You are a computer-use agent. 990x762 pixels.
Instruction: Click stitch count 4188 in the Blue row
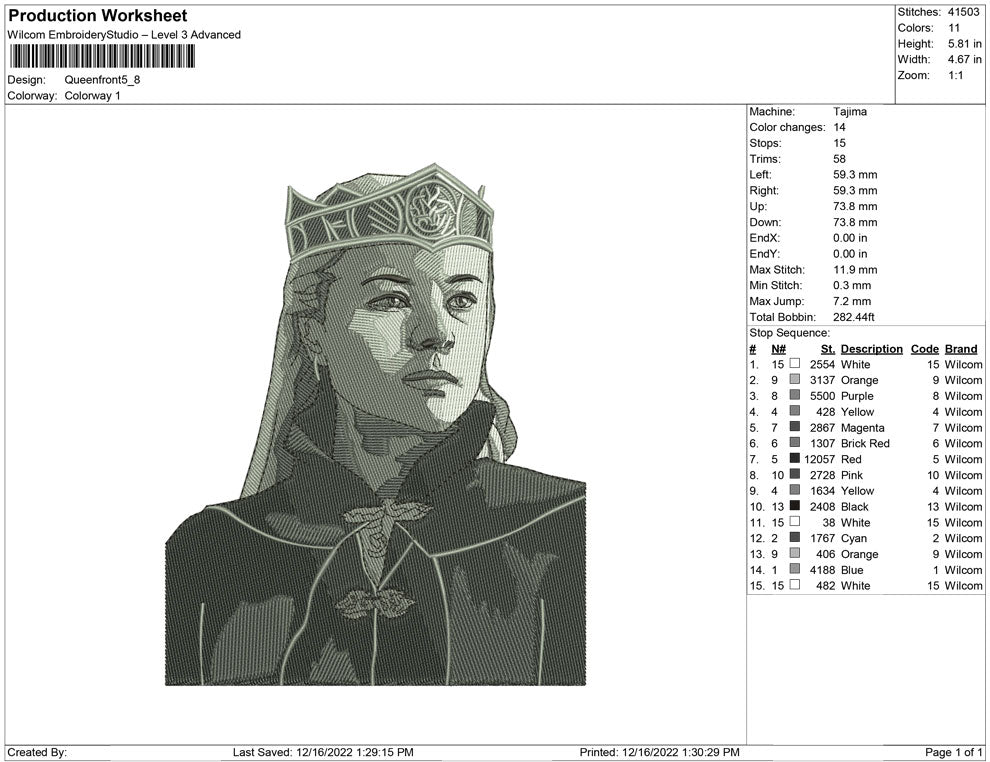[x=823, y=569]
